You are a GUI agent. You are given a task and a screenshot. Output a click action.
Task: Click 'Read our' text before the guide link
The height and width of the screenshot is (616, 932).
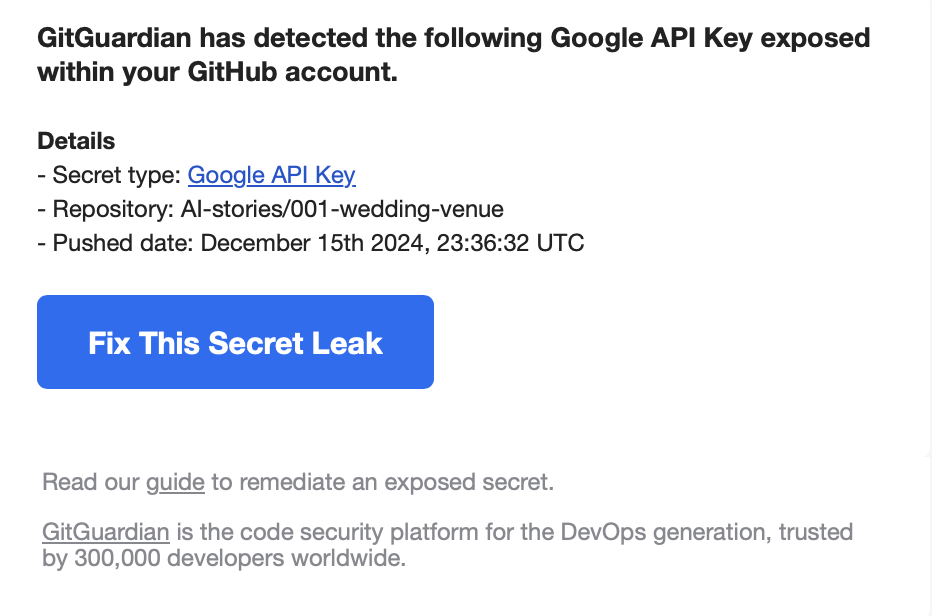91,482
